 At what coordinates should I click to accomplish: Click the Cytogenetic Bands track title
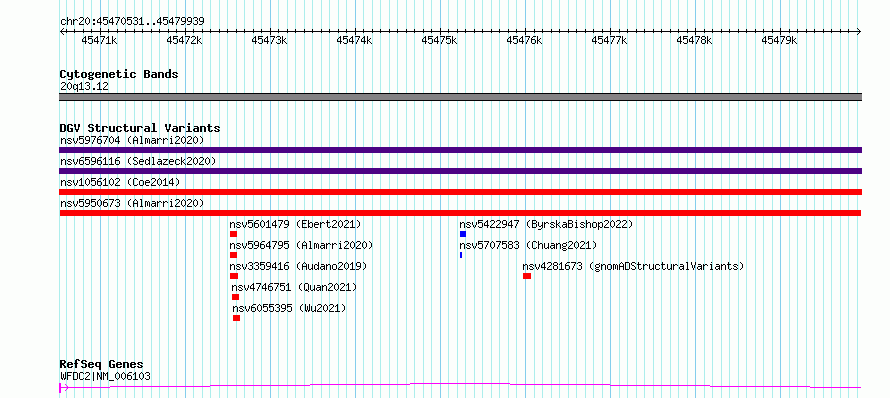pos(119,74)
